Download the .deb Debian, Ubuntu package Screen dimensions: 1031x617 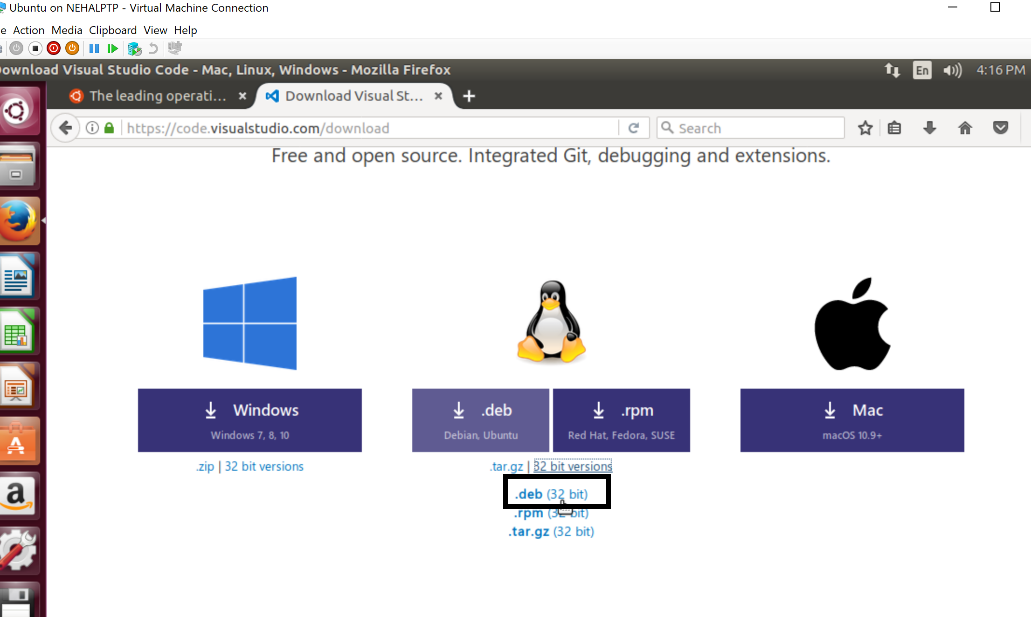(x=481, y=420)
